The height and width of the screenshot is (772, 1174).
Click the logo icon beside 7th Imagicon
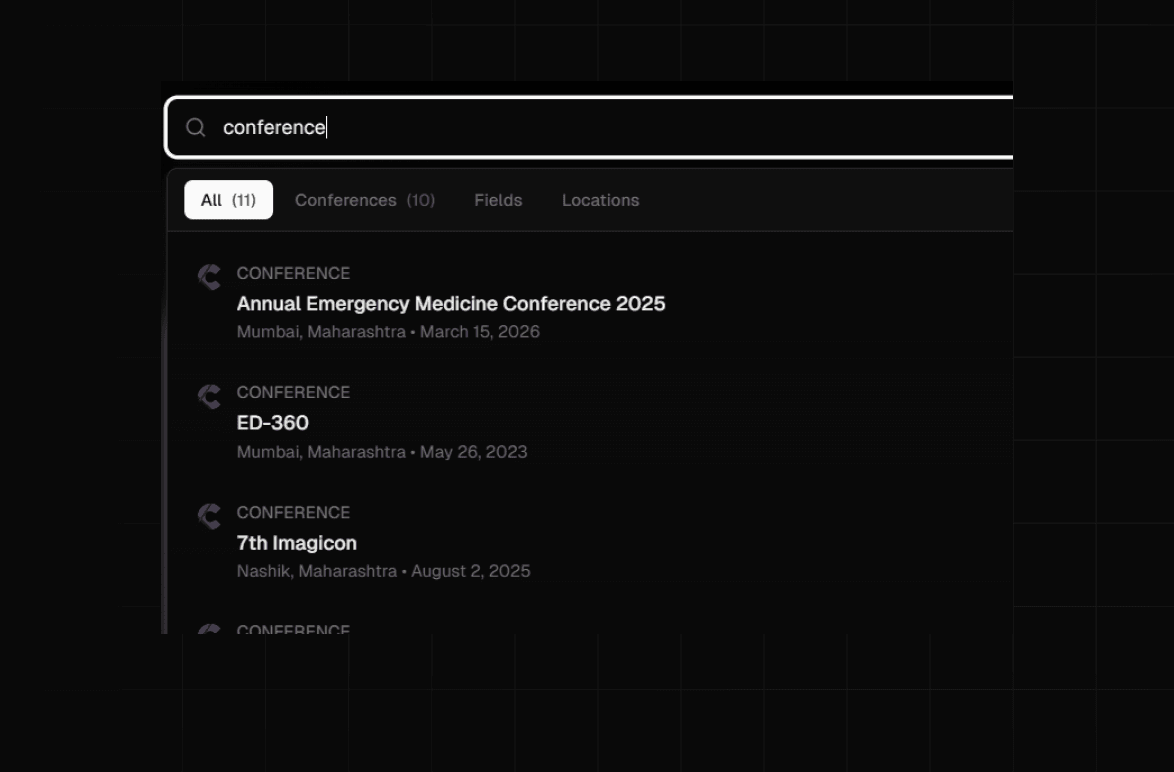click(209, 517)
